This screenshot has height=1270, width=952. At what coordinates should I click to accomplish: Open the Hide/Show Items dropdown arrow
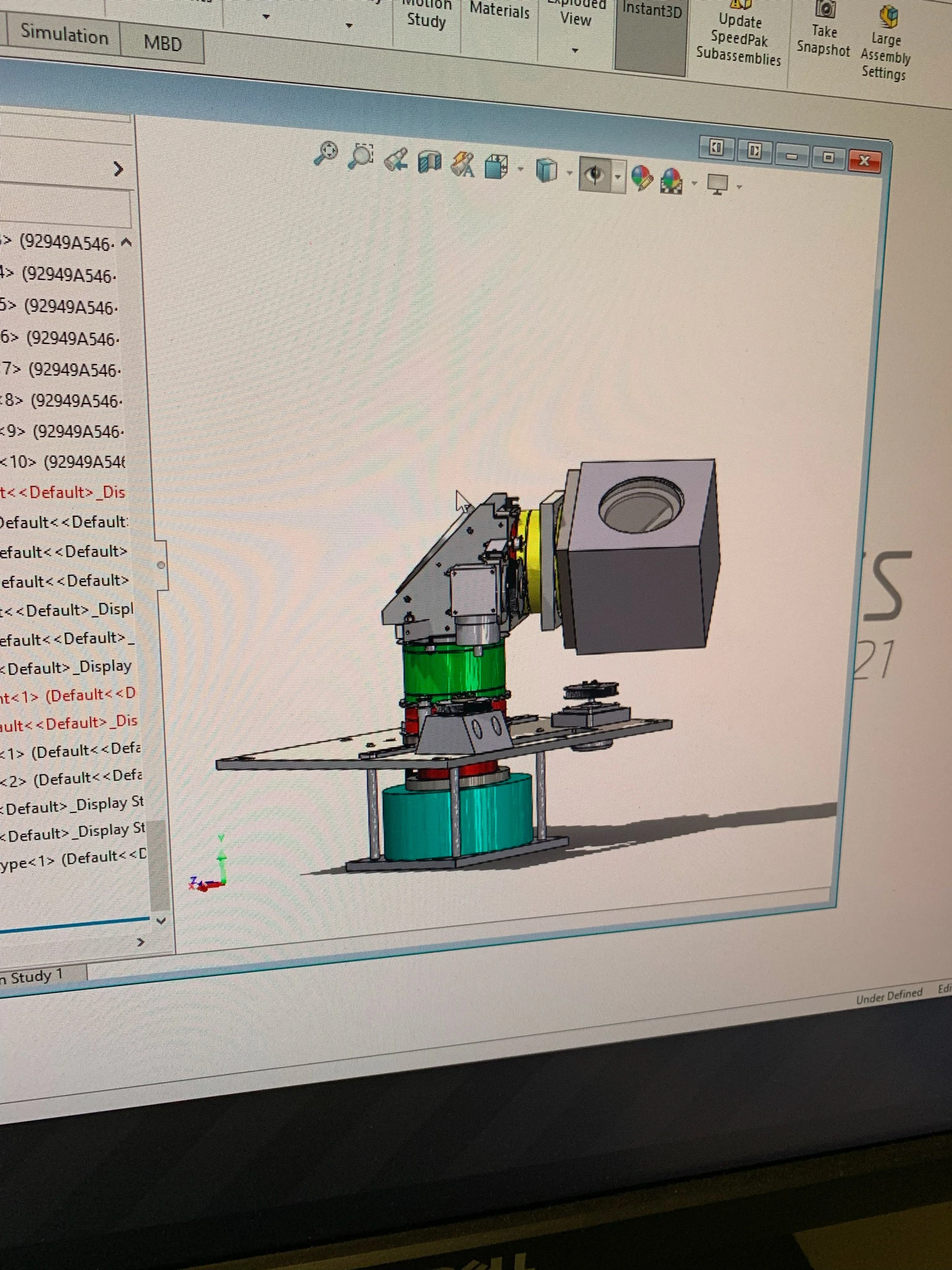[618, 177]
